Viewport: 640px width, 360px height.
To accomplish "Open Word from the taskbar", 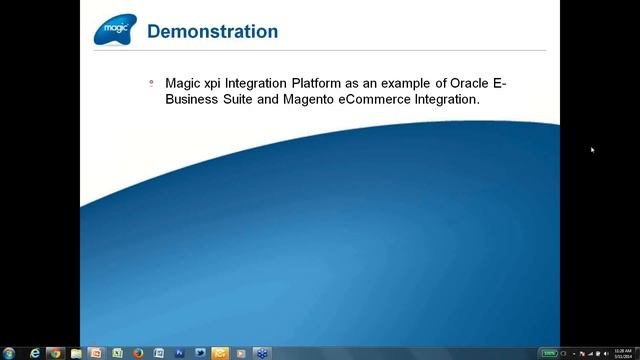I will (x=159, y=353).
